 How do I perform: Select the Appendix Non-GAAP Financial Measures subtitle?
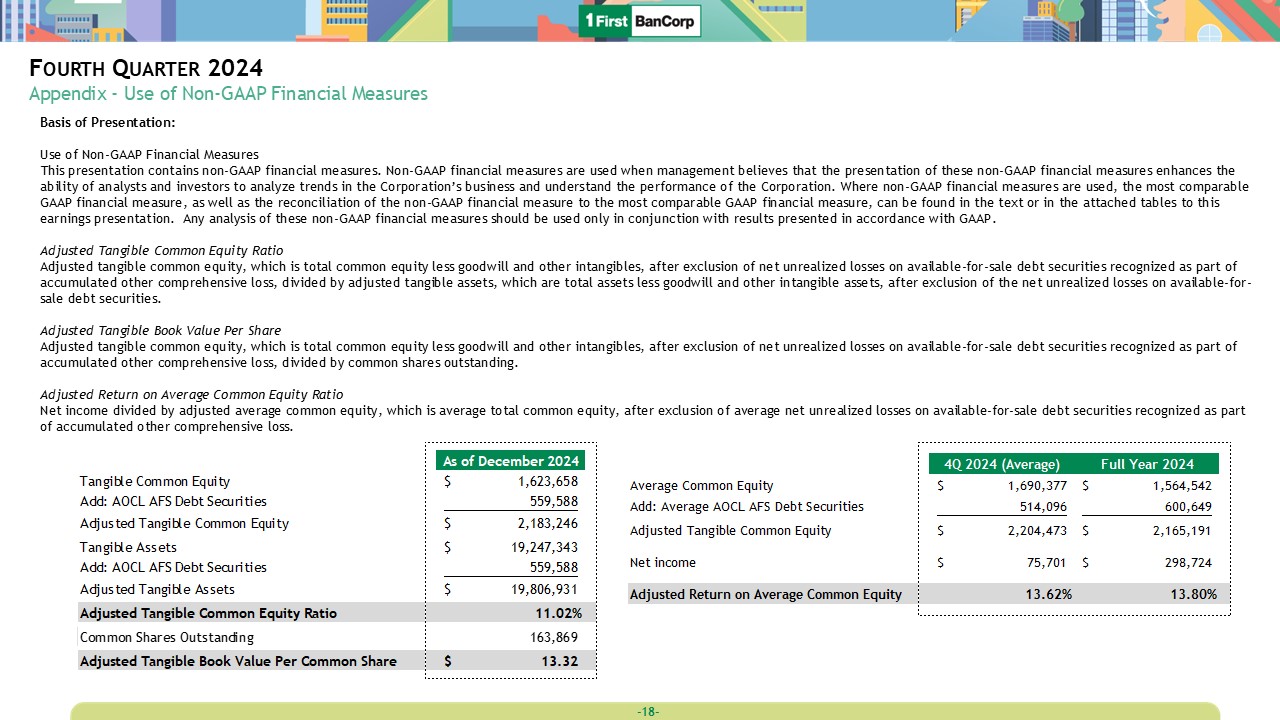[228, 94]
